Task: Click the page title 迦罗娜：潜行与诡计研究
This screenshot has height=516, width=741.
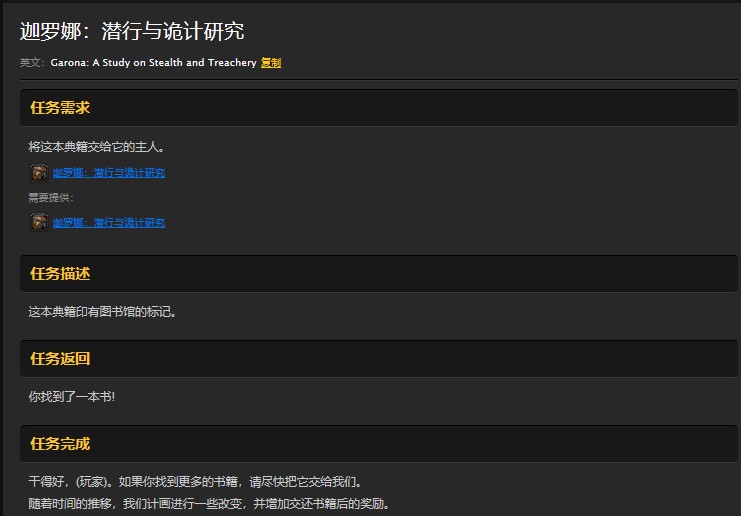Action: (x=132, y=31)
